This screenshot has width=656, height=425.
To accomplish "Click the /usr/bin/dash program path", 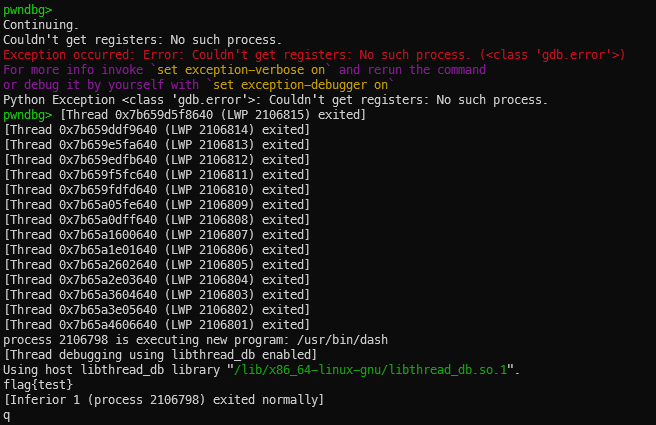I will click(342, 340).
